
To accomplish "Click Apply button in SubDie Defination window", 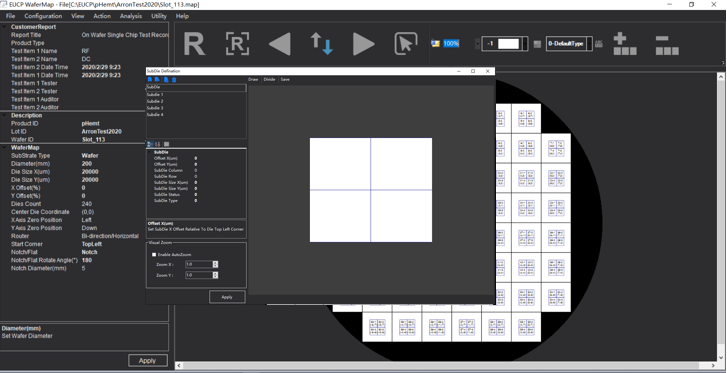I will [x=227, y=297].
